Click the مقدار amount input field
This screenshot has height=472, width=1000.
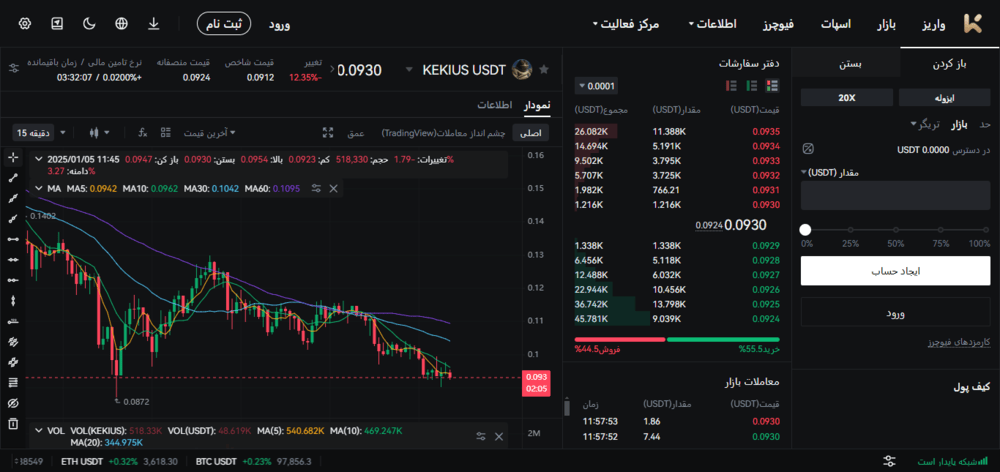[895, 195]
